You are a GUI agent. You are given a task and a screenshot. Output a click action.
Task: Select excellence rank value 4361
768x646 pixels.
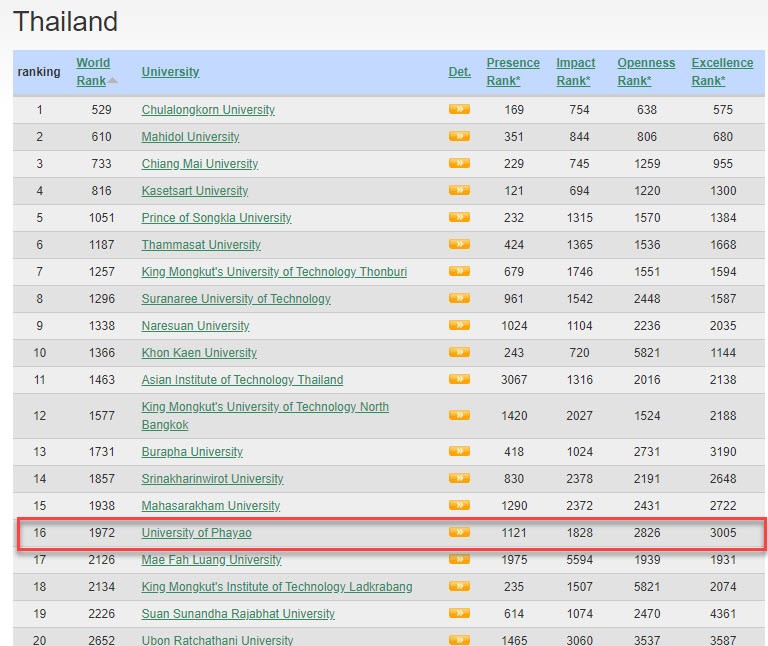(723, 614)
